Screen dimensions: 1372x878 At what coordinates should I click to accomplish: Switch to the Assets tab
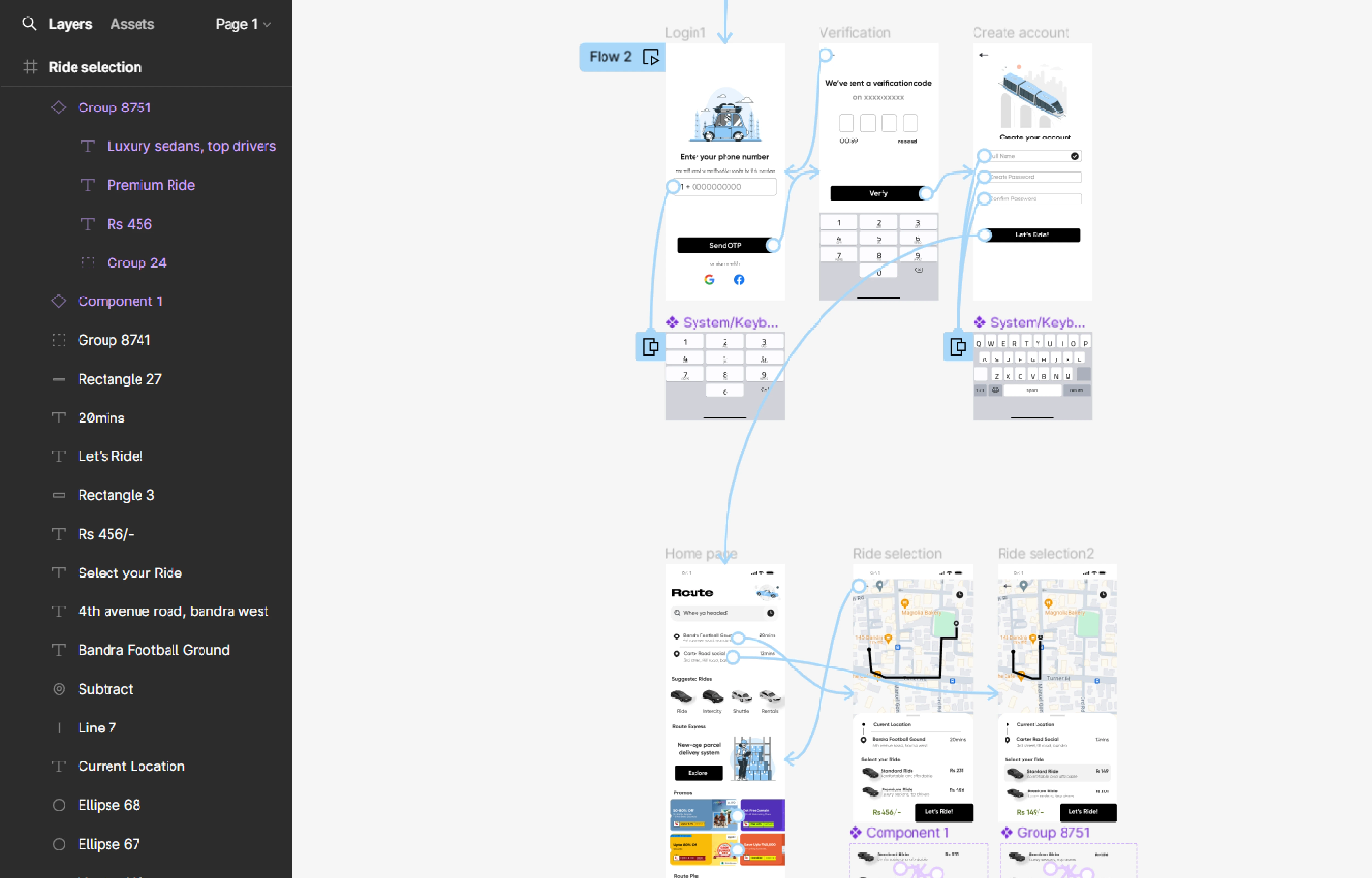click(132, 24)
